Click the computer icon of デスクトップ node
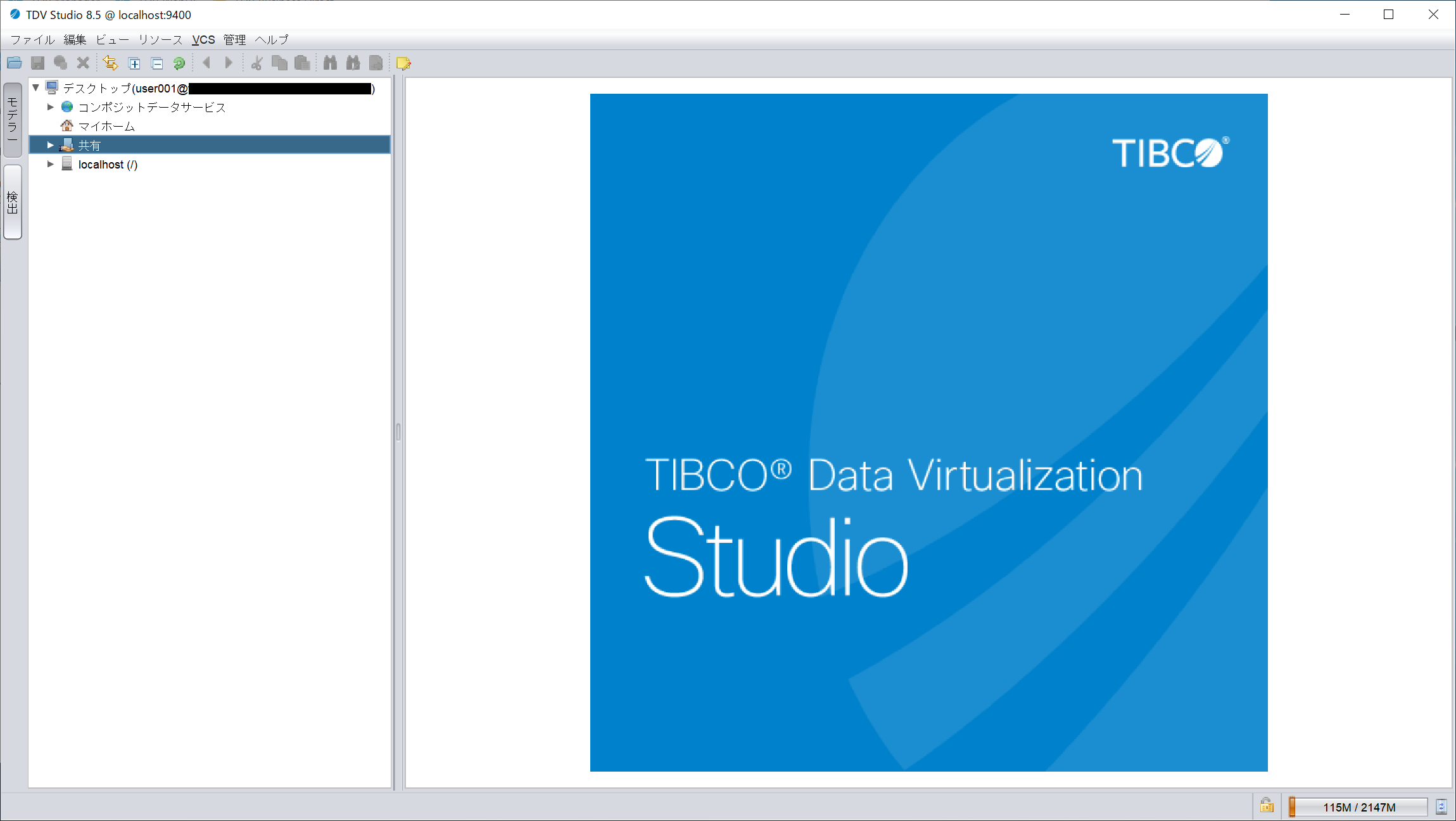1456x821 pixels. point(52,87)
